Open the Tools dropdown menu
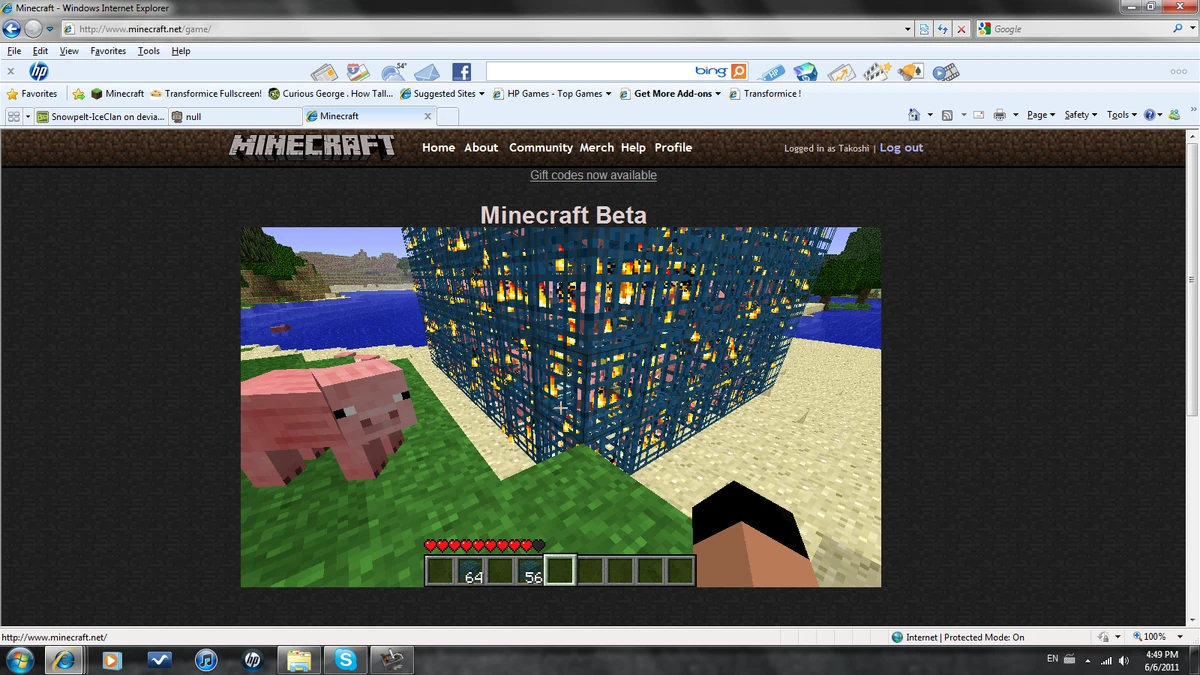The height and width of the screenshot is (675, 1200). 1119,114
